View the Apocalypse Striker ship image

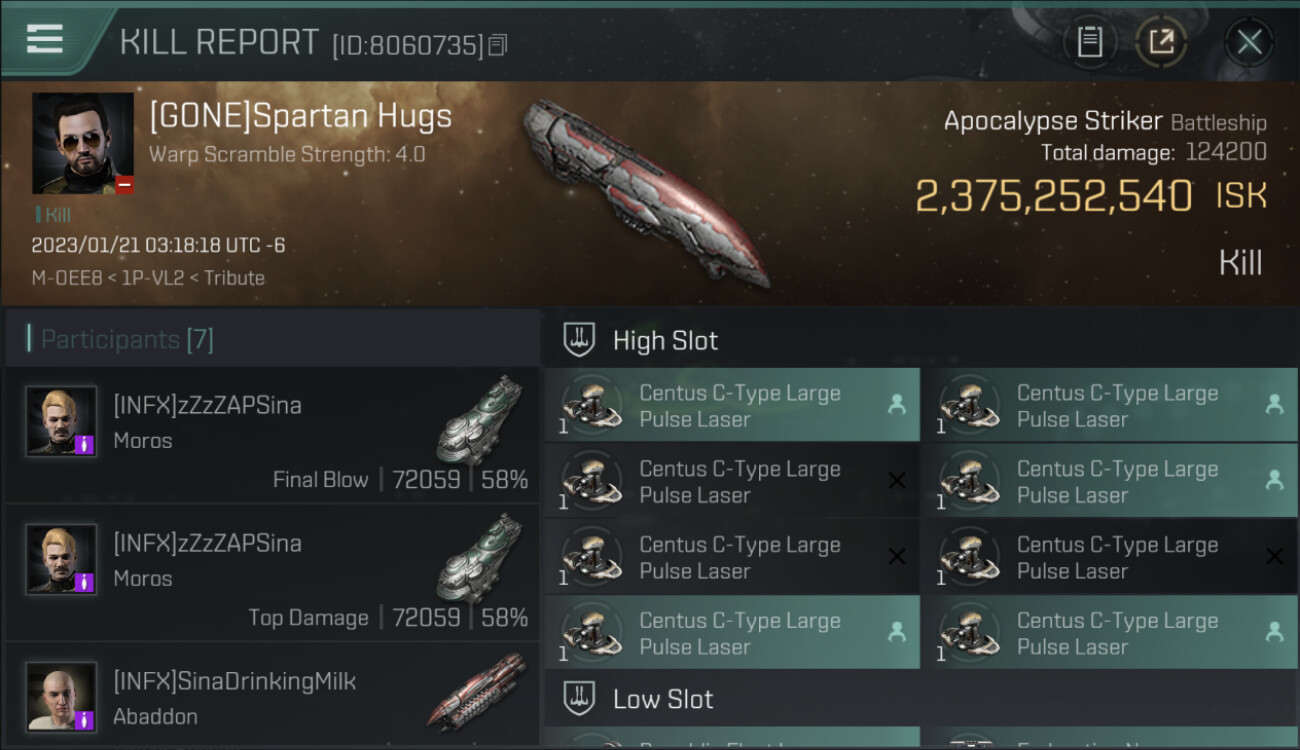click(645, 190)
